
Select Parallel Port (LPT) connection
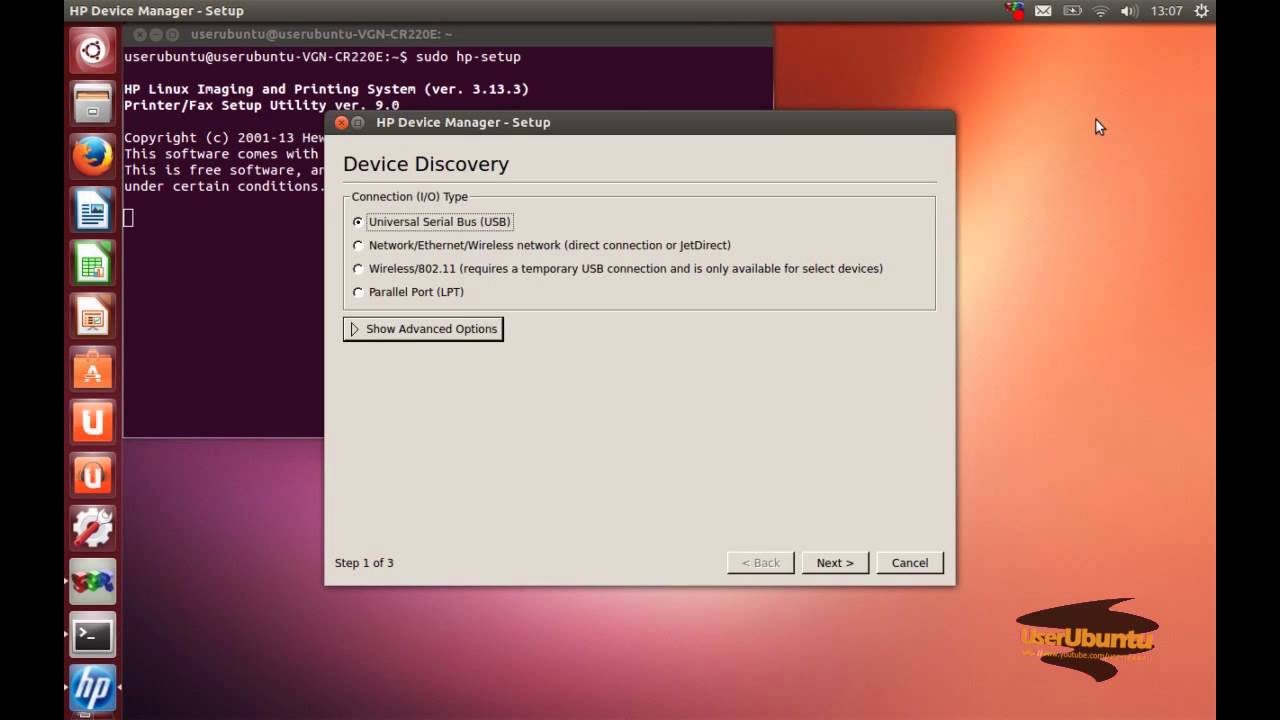pos(408,292)
